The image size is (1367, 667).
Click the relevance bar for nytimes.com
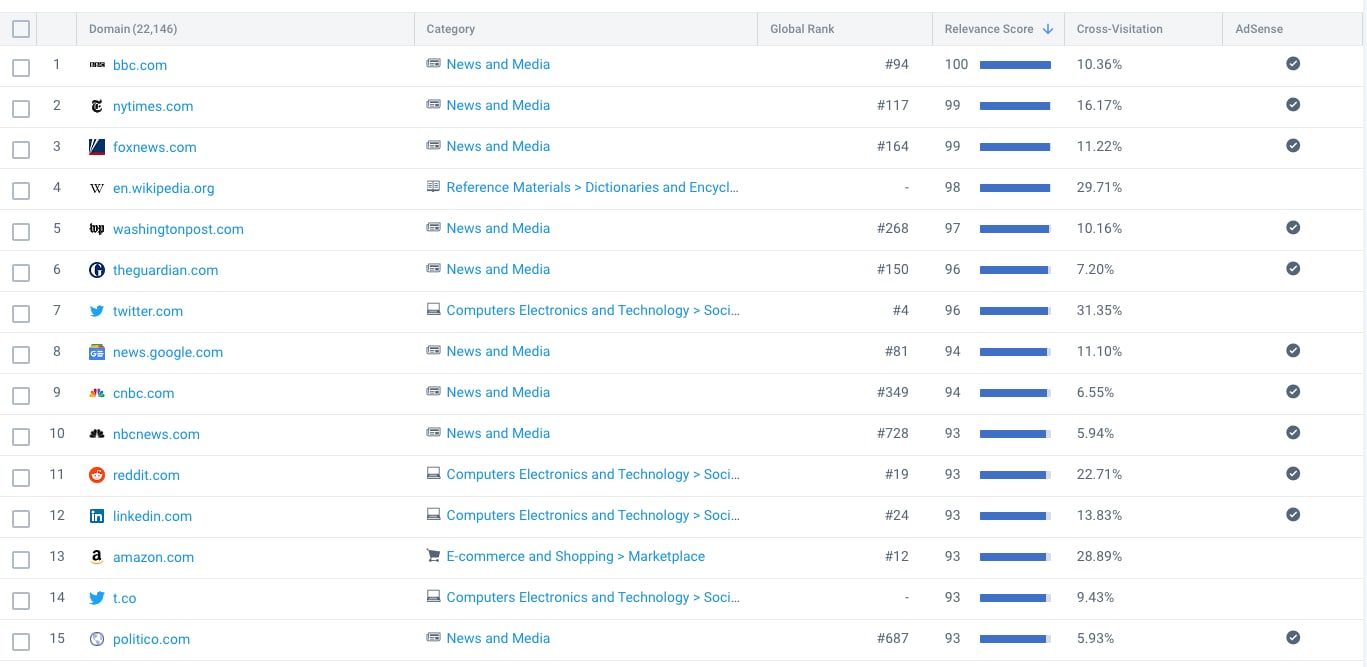click(x=1015, y=105)
